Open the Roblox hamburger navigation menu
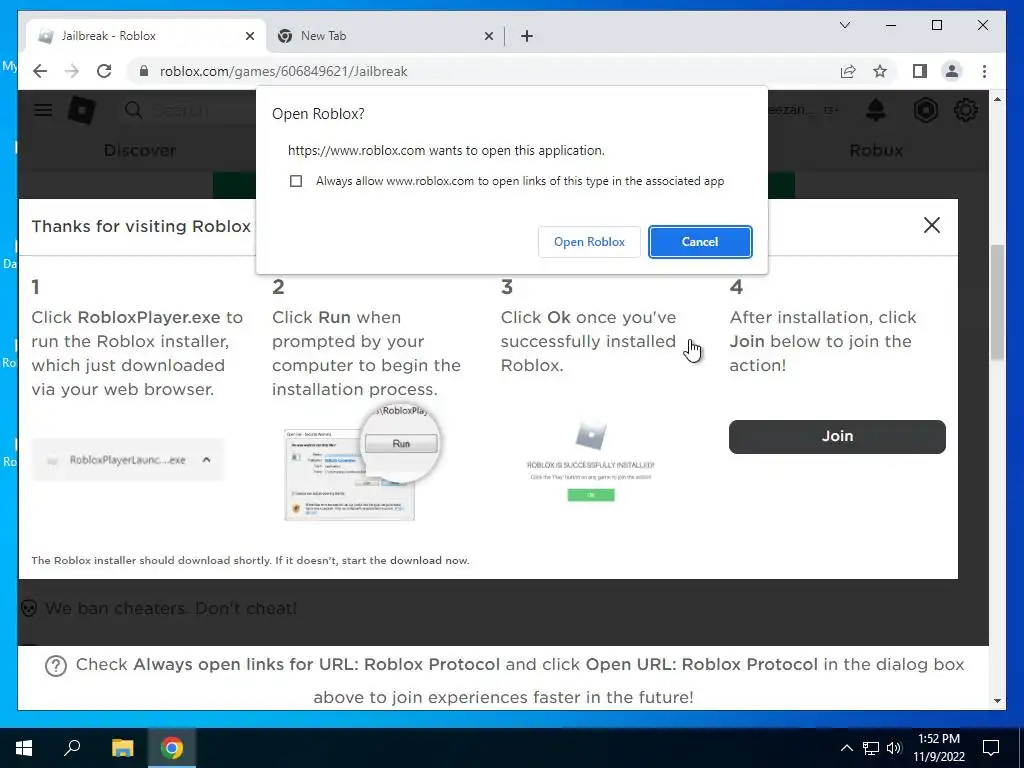The height and width of the screenshot is (768, 1024). (43, 110)
